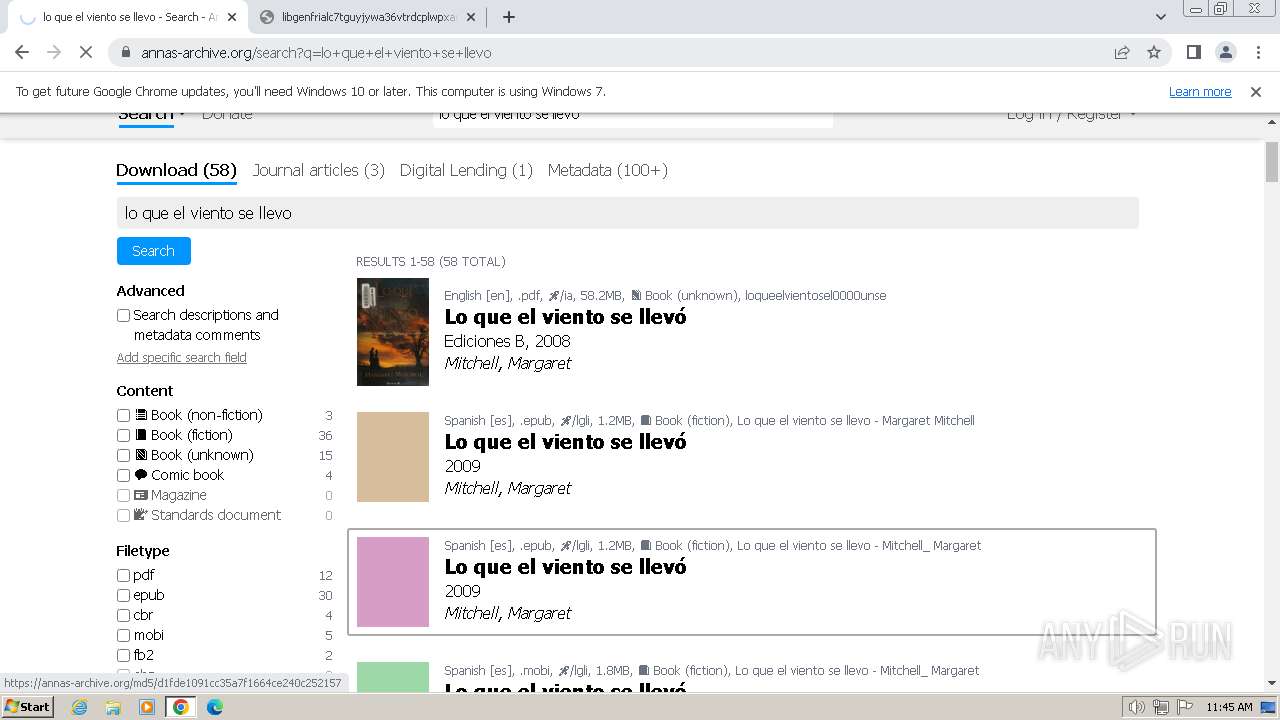
Task: Open the Ediciones B 2008 book cover thumbnail
Action: pyautogui.click(x=393, y=332)
